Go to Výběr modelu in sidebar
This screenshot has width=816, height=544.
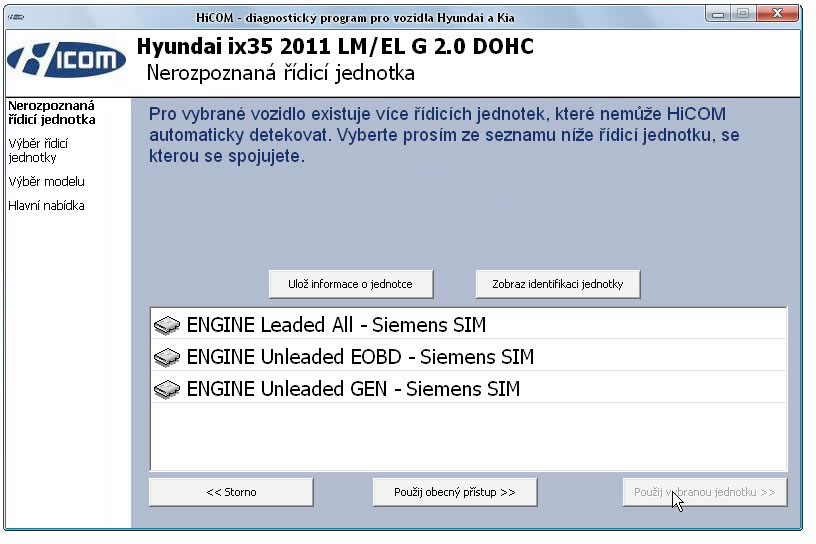click(x=46, y=182)
